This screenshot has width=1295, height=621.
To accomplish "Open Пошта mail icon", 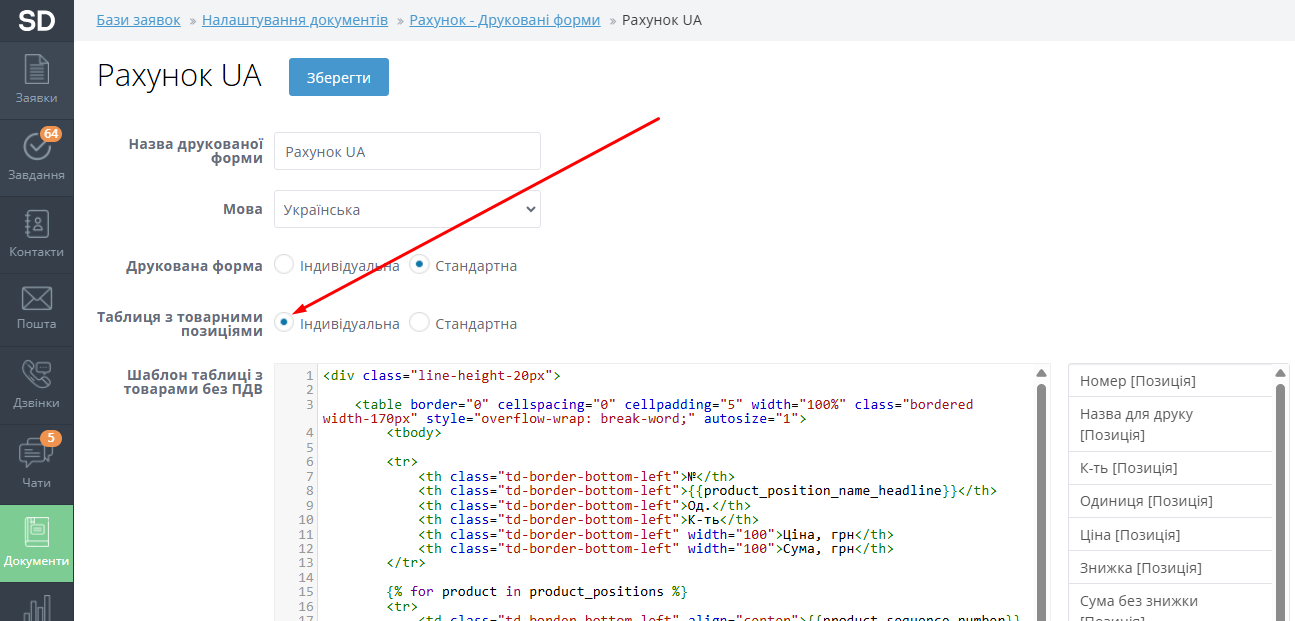I will (36, 308).
